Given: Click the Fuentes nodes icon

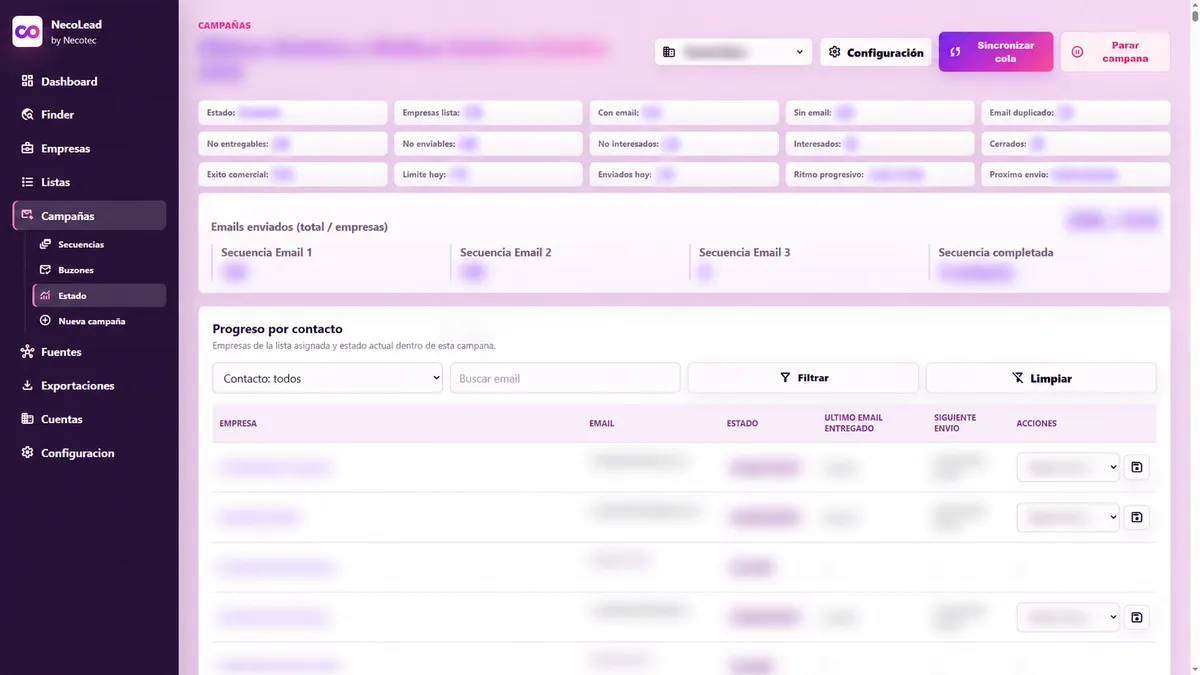Looking at the screenshot, I should click(27, 352).
